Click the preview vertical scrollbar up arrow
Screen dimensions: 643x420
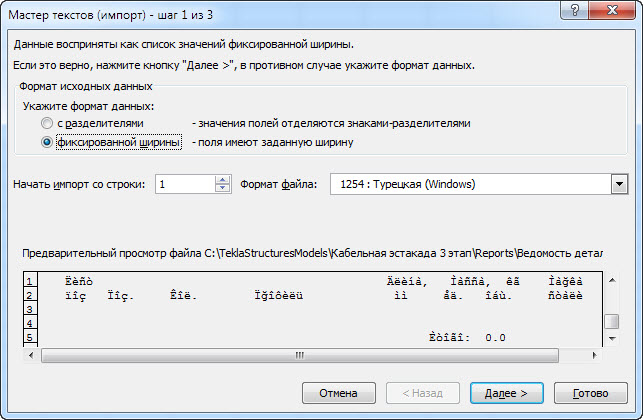tap(612, 281)
